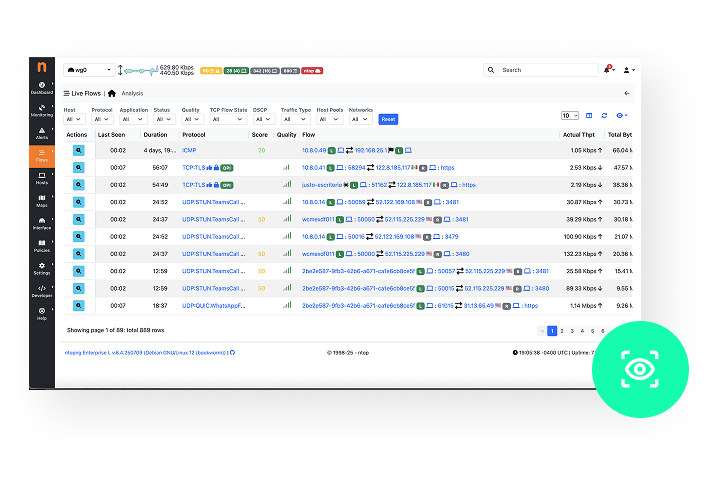Open the Alerts section in the sidebar
Viewport: 709px width, 485px height.
click(x=42, y=132)
